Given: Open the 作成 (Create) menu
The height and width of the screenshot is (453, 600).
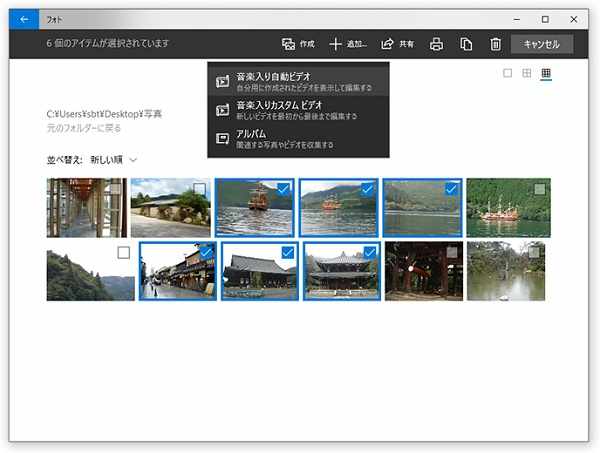Looking at the screenshot, I should coord(298,44).
